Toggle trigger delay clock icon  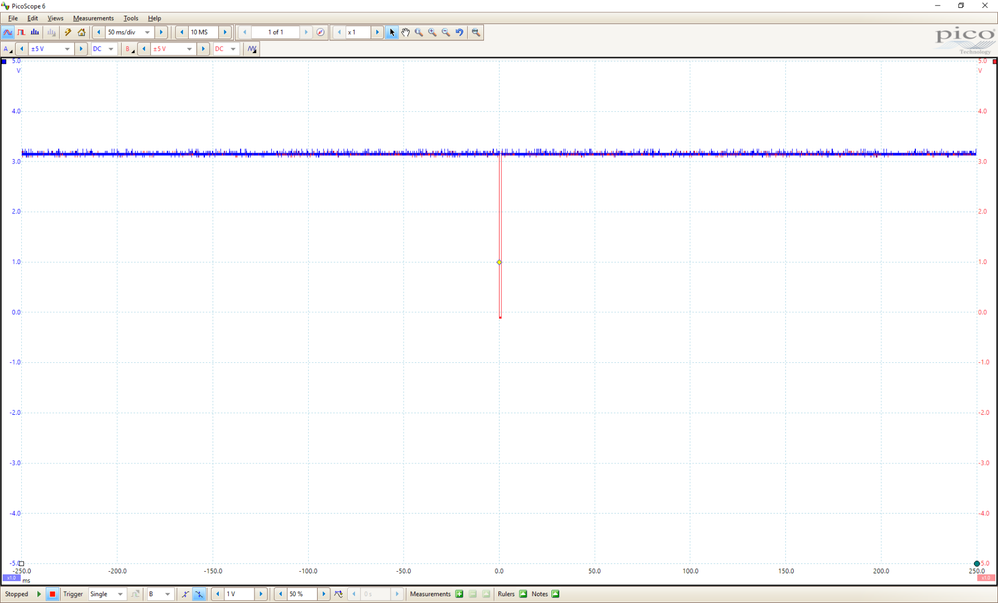tap(338, 594)
